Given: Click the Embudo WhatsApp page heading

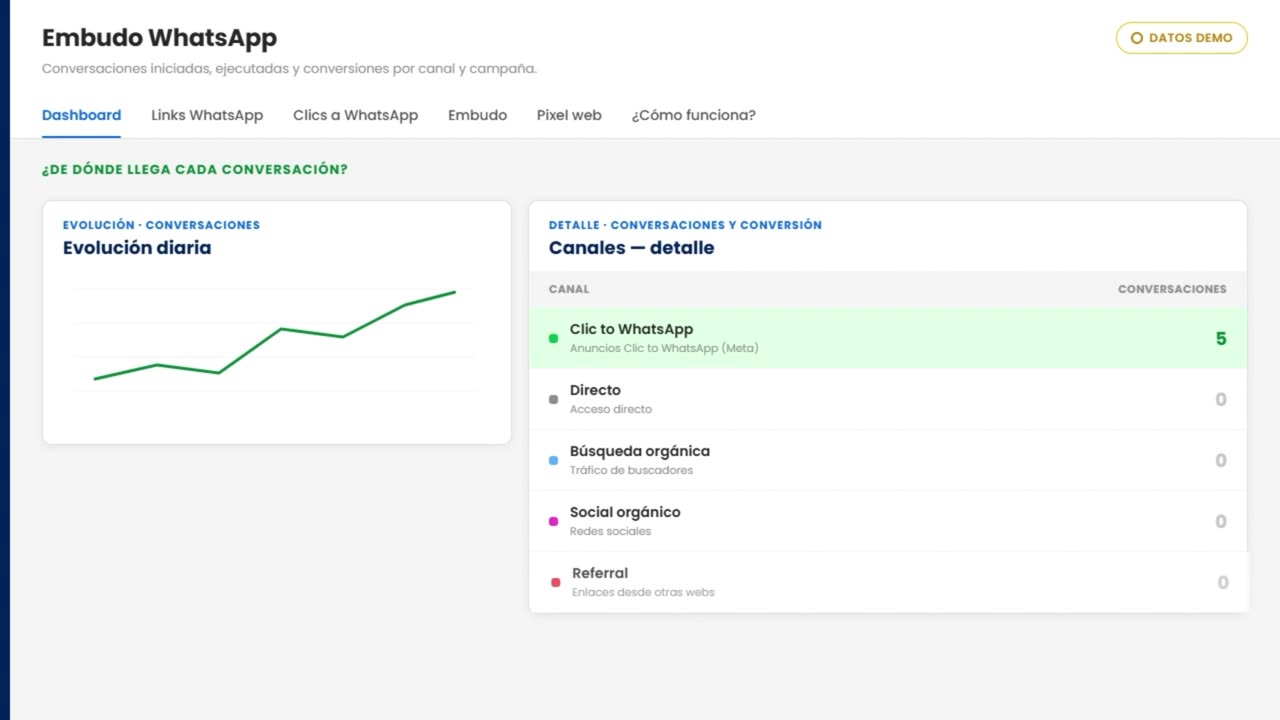Looking at the screenshot, I should [x=159, y=38].
